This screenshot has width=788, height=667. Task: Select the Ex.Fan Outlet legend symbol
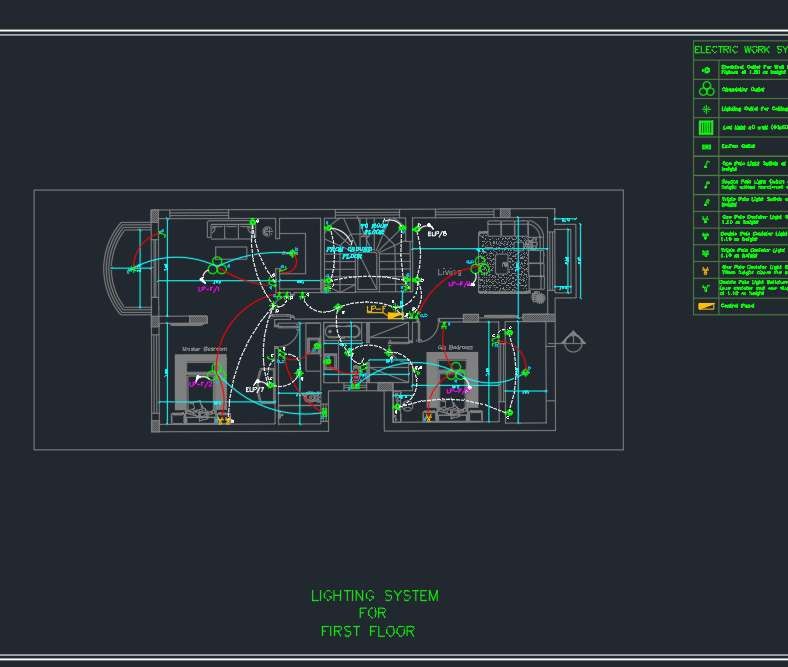pyautogui.click(x=706, y=147)
